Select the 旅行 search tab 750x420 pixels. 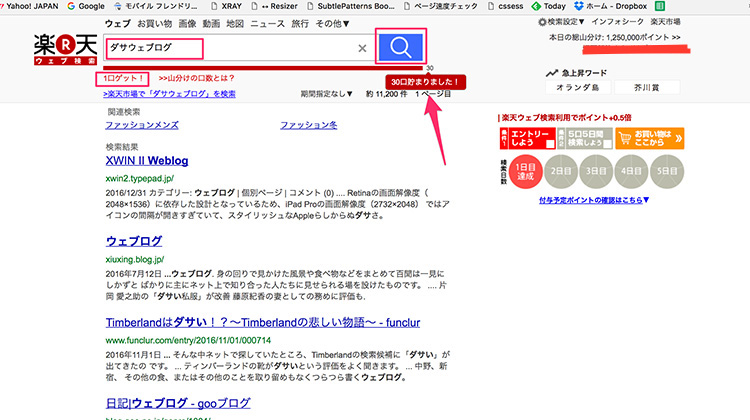[300, 23]
